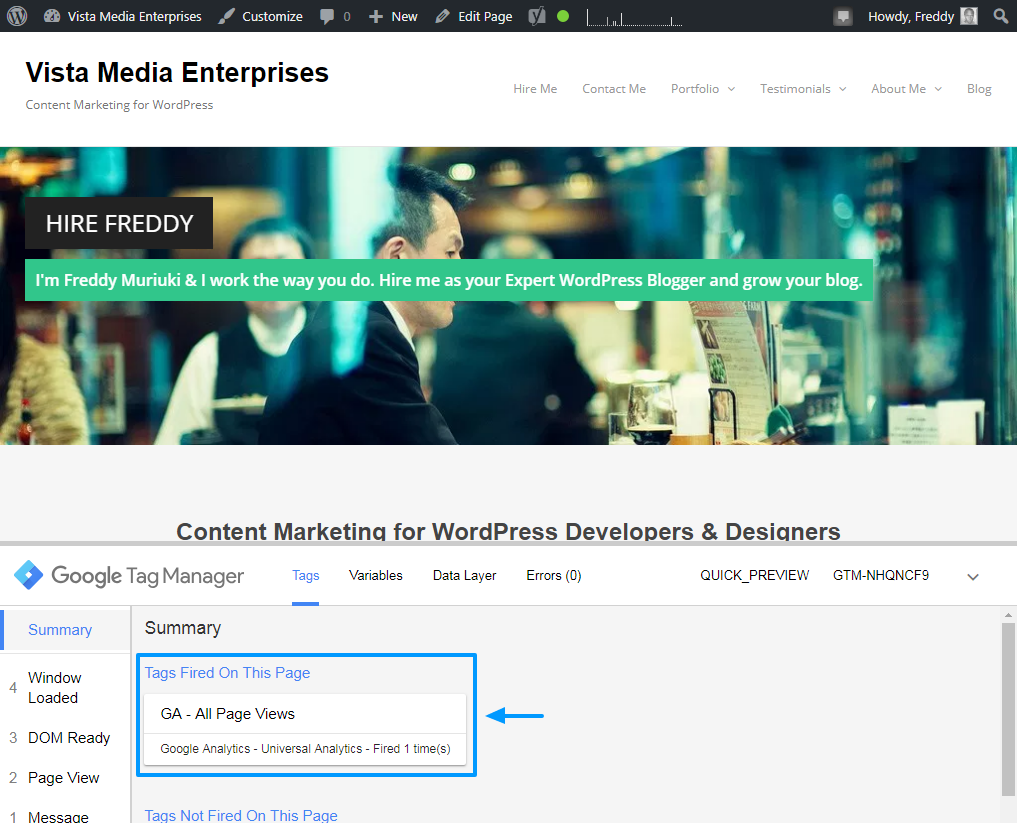Click the Google Tag Manager logo
Screen dimensions: 1017x823
tap(28, 575)
